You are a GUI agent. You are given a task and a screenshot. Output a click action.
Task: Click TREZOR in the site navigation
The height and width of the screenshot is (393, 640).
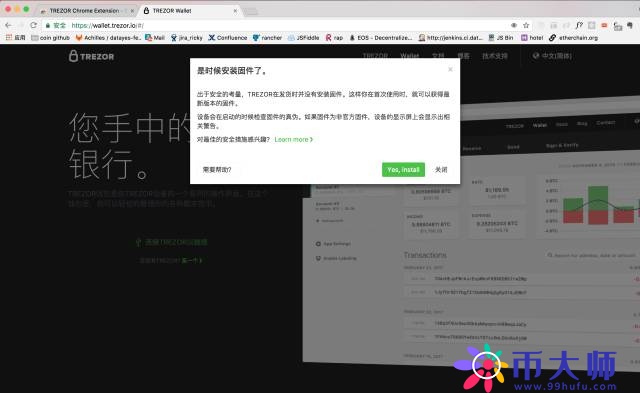(375, 56)
